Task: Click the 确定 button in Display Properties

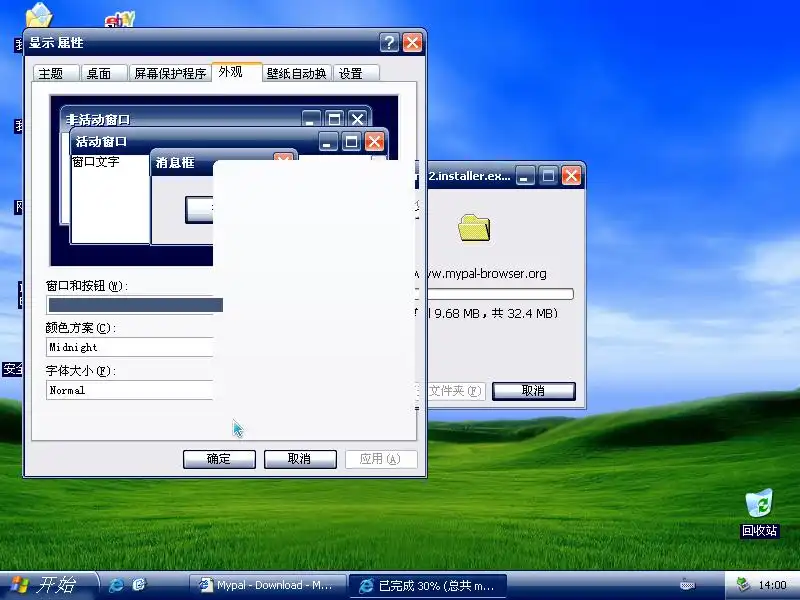Action: (219, 459)
